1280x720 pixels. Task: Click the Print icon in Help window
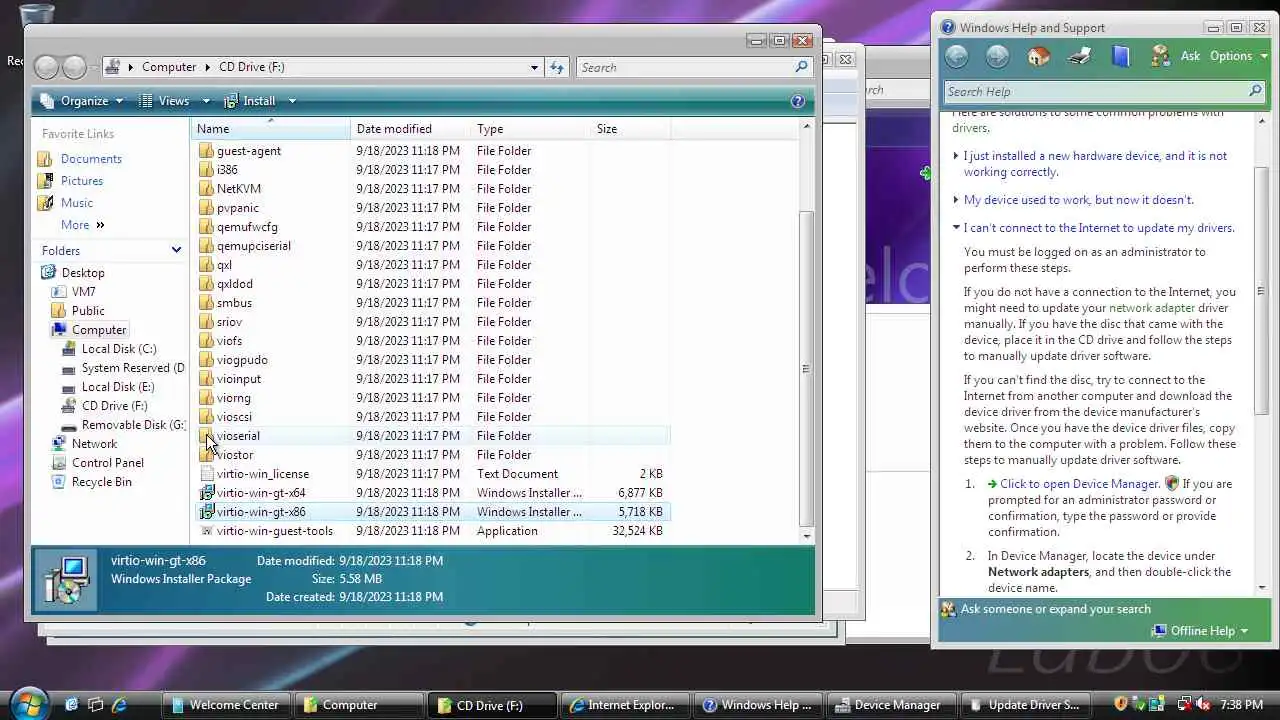[1080, 57]
